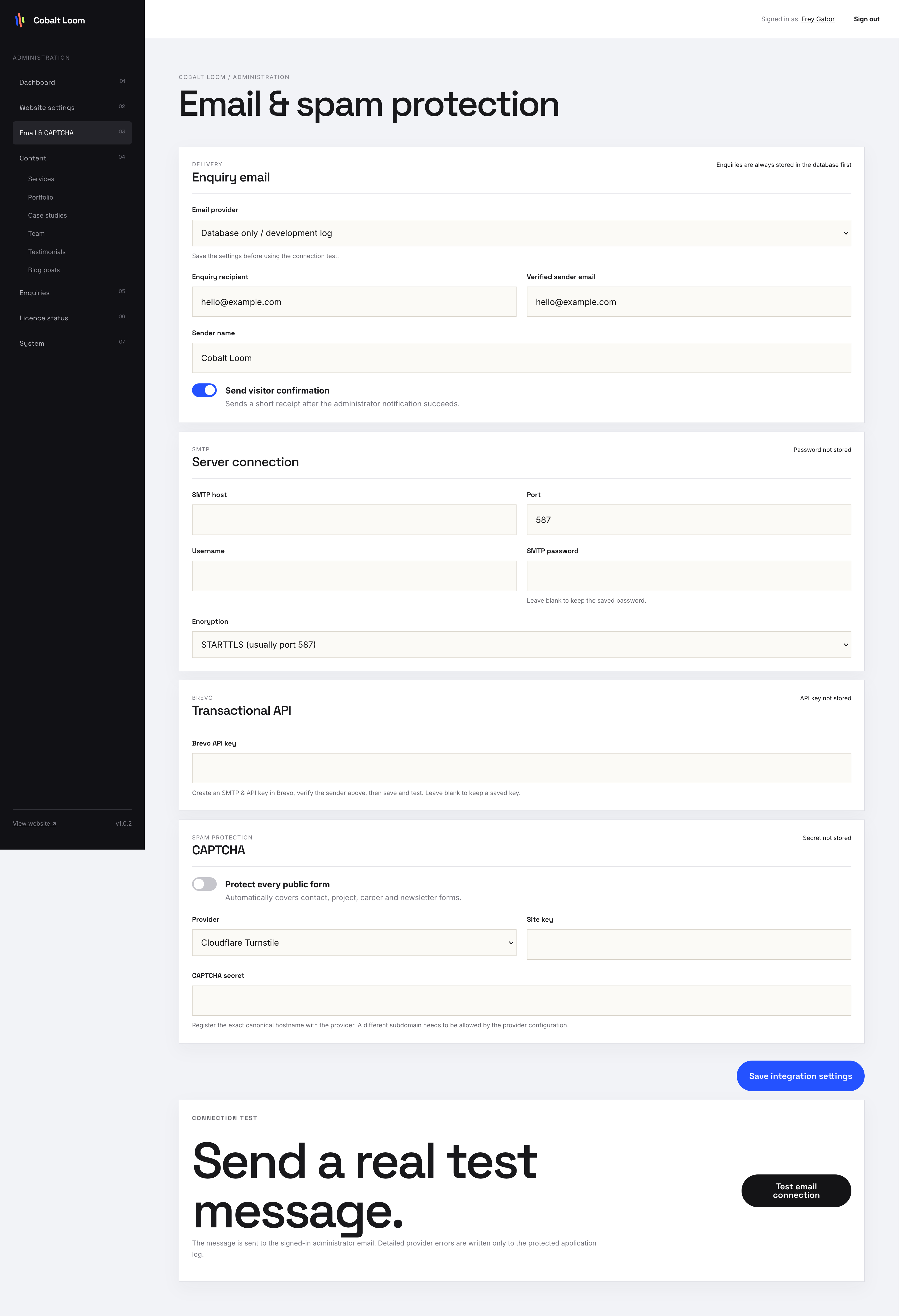Focus the Sender name field

(521, 358)
